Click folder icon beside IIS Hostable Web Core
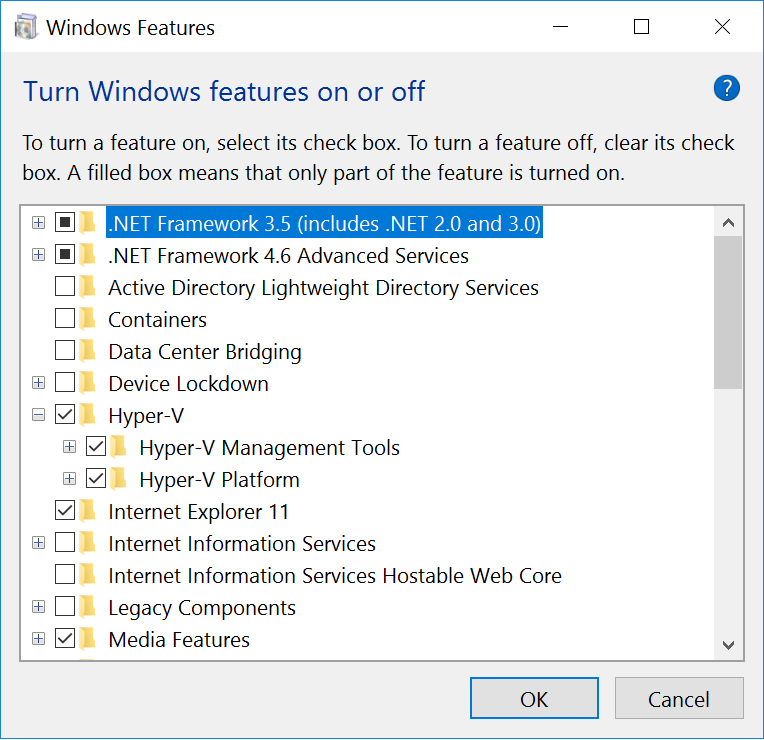This screenshot has height=740, width=764. tap(88, 575)
